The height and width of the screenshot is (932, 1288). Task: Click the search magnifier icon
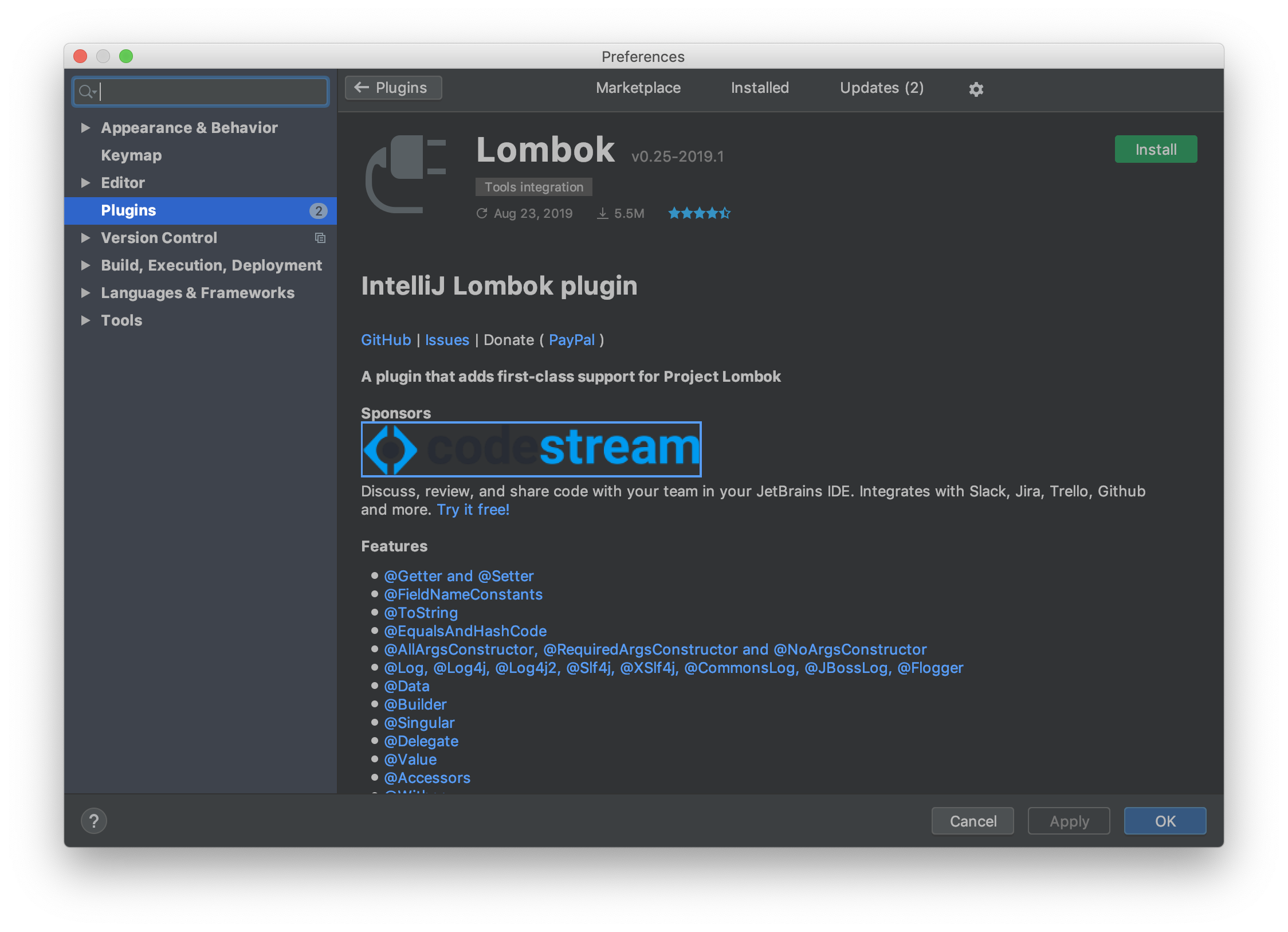coord(86,91)
